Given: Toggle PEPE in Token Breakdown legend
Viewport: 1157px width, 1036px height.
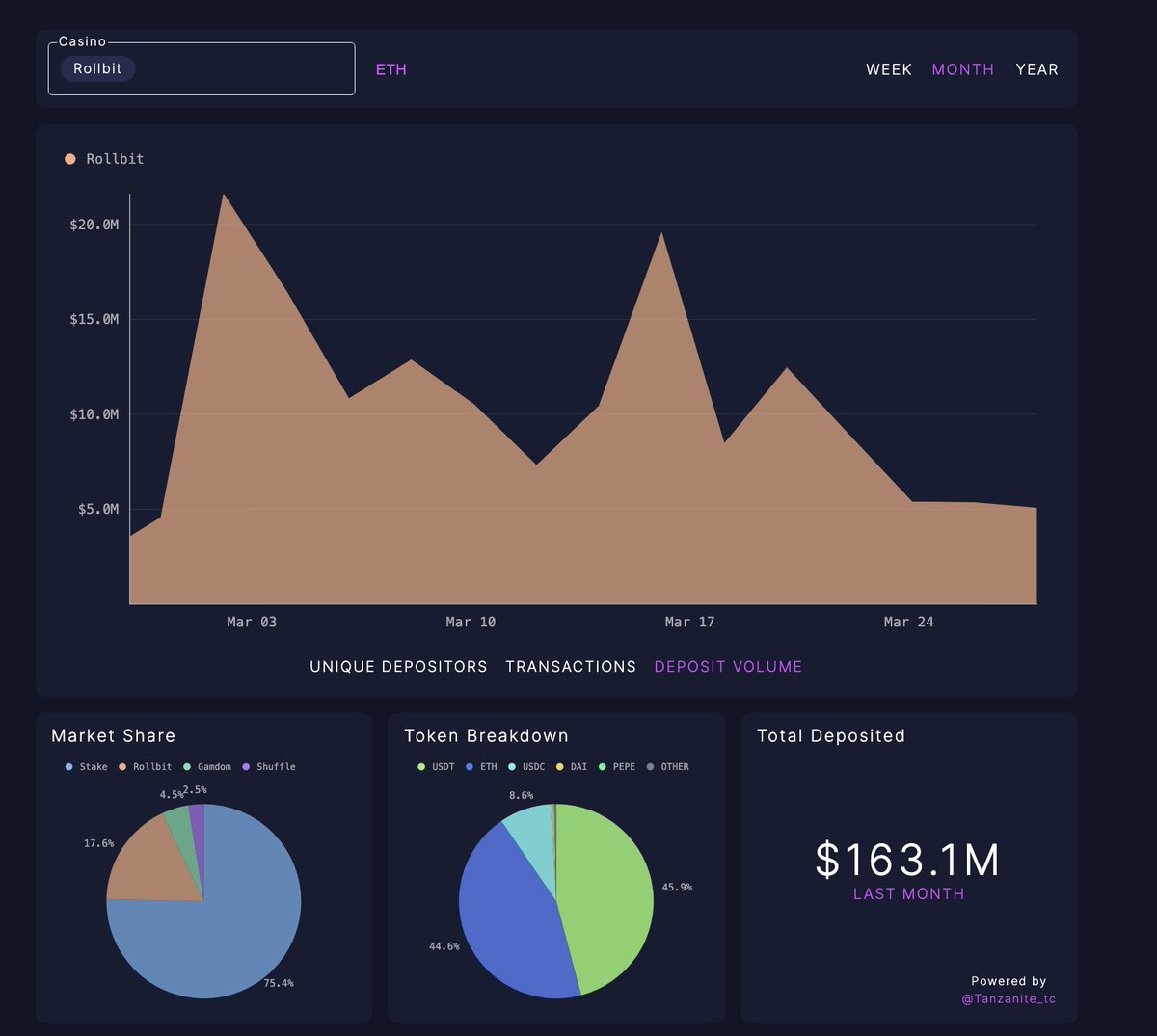Looking at the screenshot, I should point(617,767).
